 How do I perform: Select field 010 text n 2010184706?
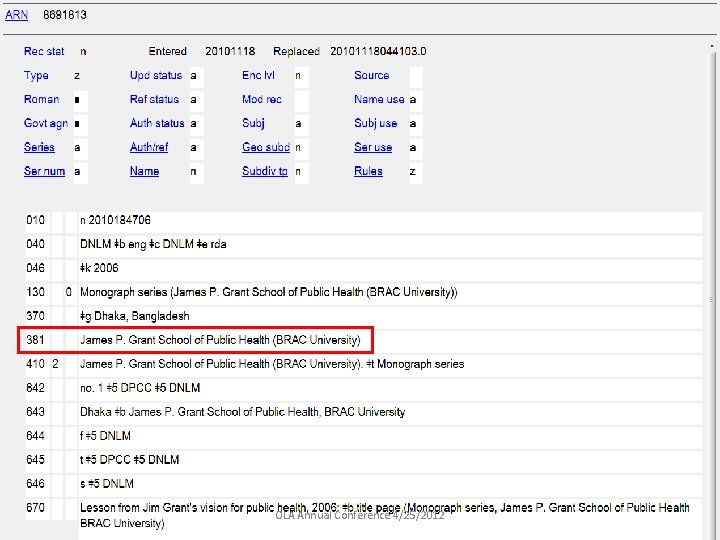(115, 220)
